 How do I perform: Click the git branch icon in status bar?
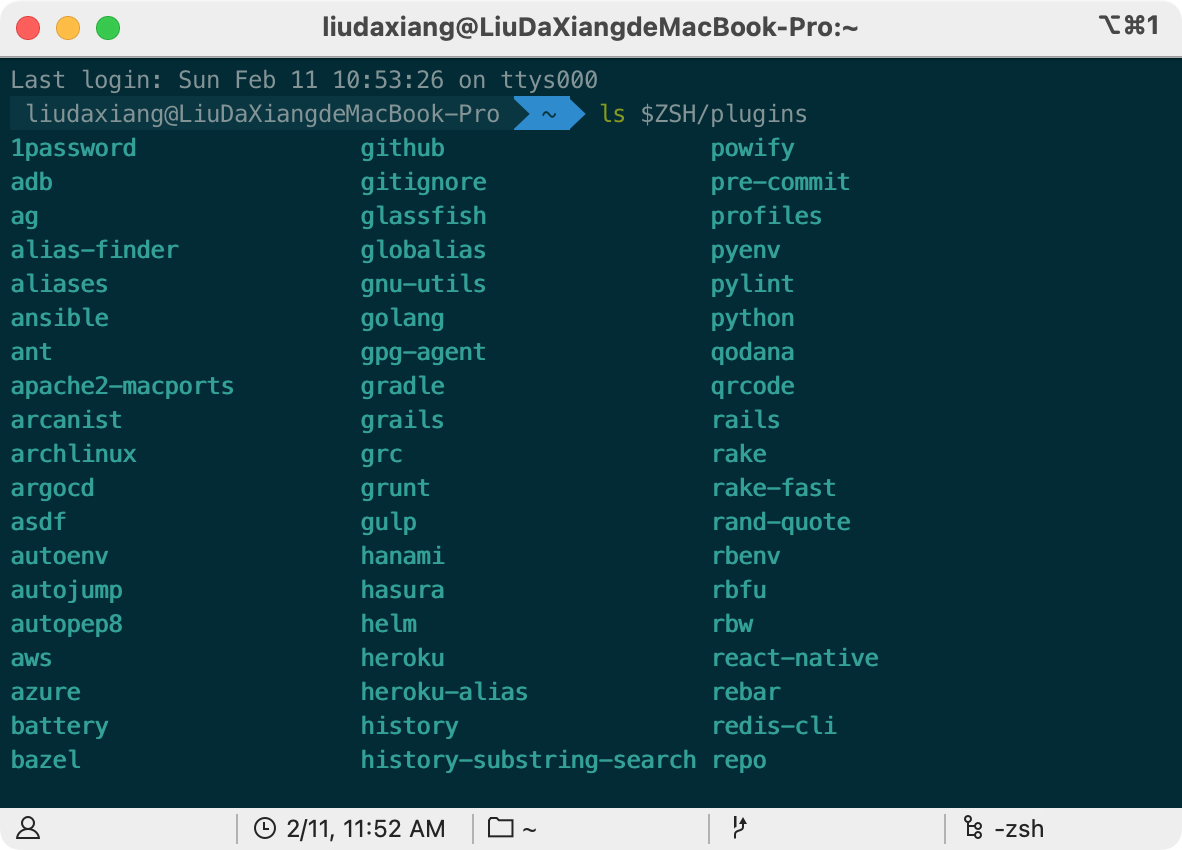click(740, 827)
